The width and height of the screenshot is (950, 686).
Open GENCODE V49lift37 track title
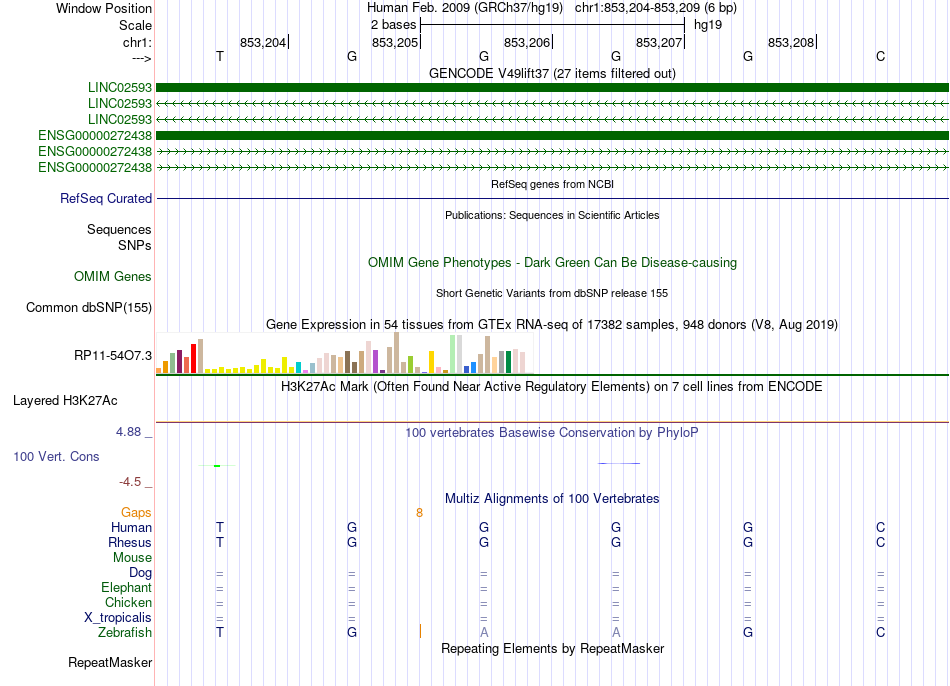click(552, 73)
